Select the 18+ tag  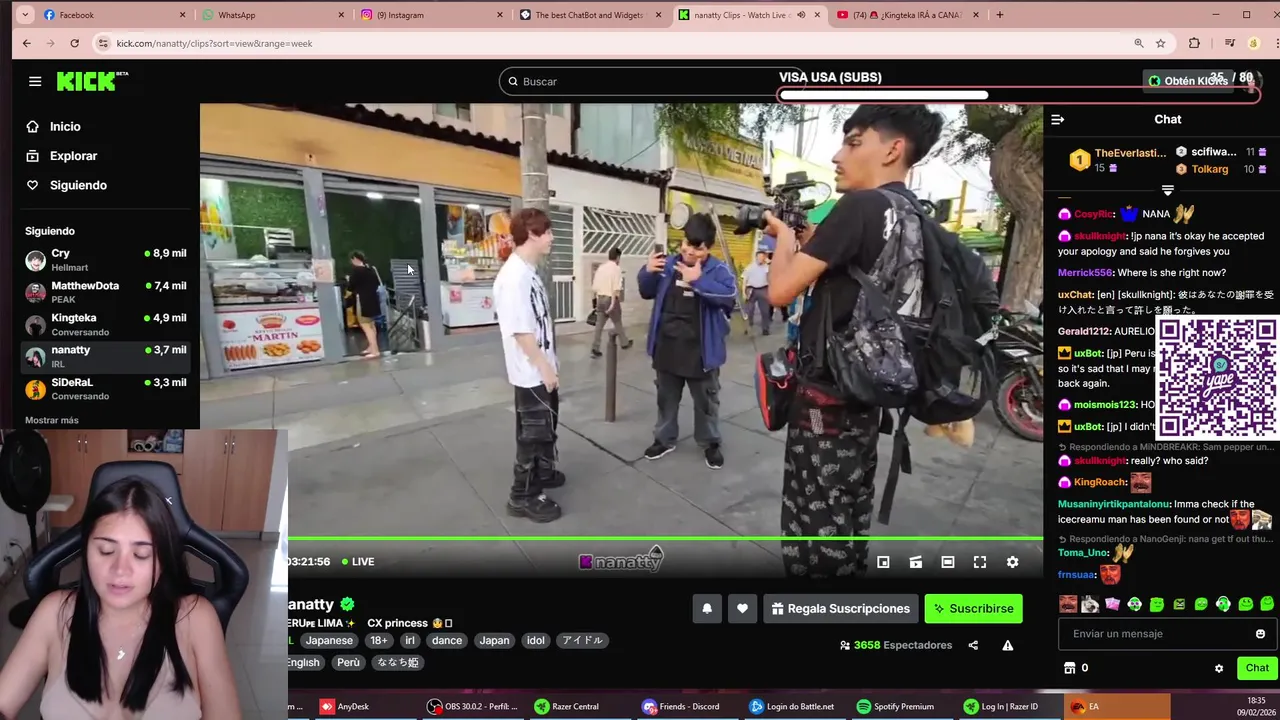pos(378,640)
